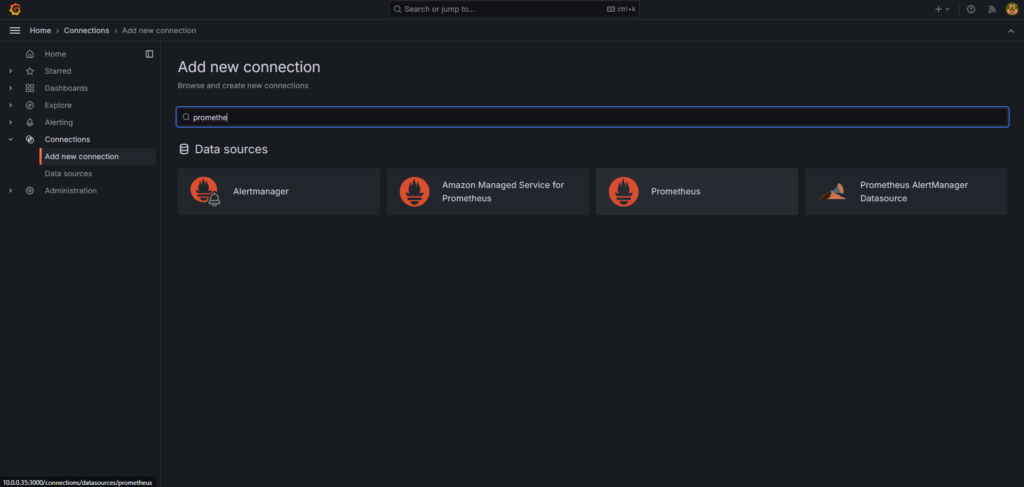1024x487 pixels.
Task: Click the Connections plug icon
Action: pos(29,139)
